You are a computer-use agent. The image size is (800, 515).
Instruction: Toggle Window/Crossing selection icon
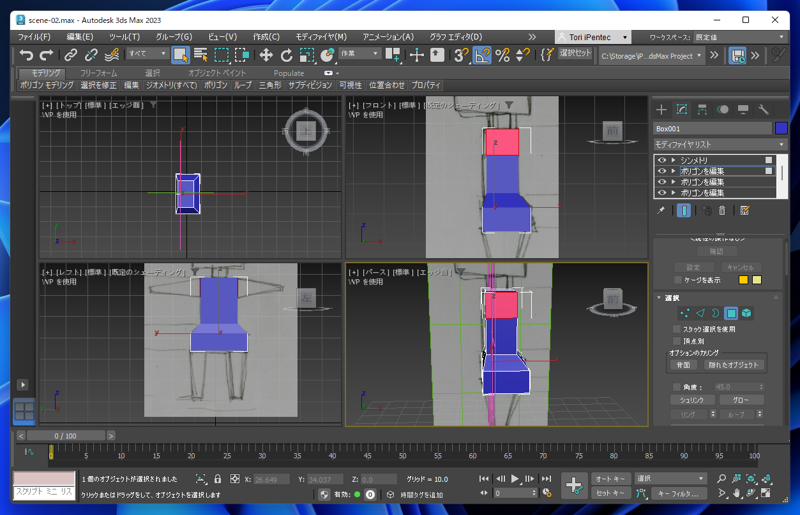click(x=242, y=55)
